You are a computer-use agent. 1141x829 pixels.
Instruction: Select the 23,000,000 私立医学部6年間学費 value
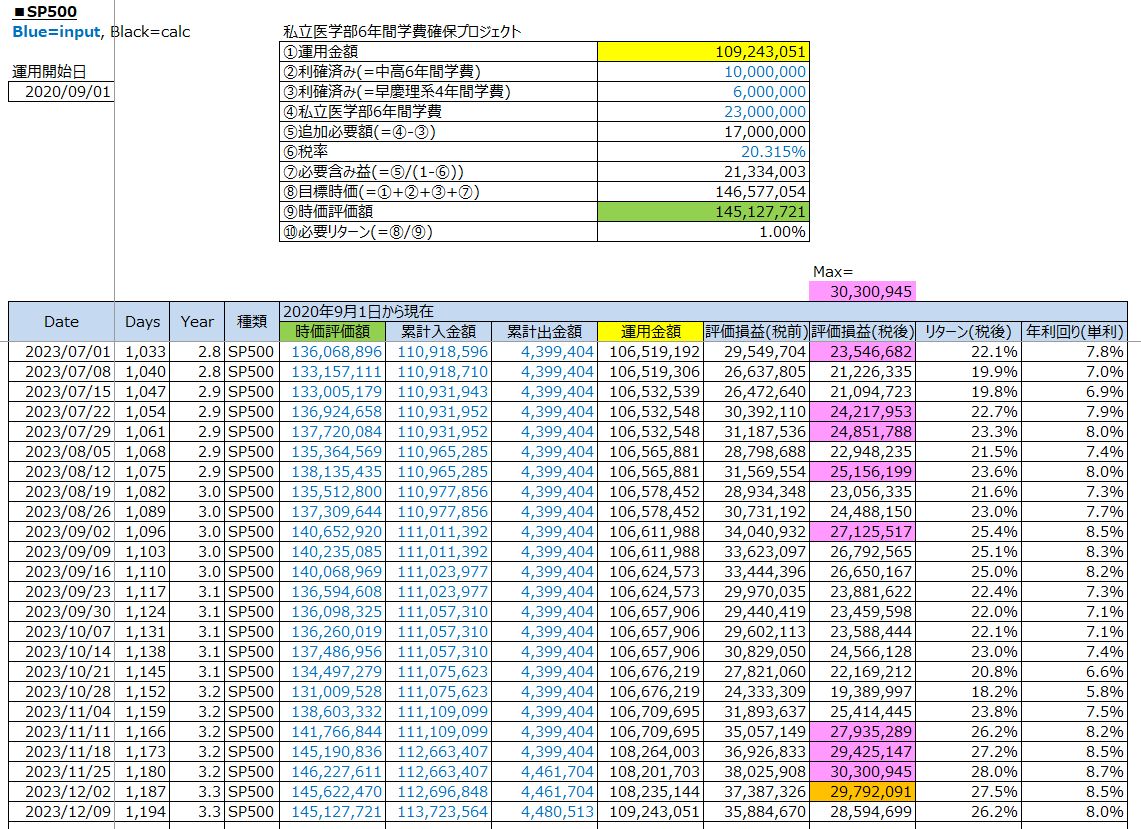point(702,112)
